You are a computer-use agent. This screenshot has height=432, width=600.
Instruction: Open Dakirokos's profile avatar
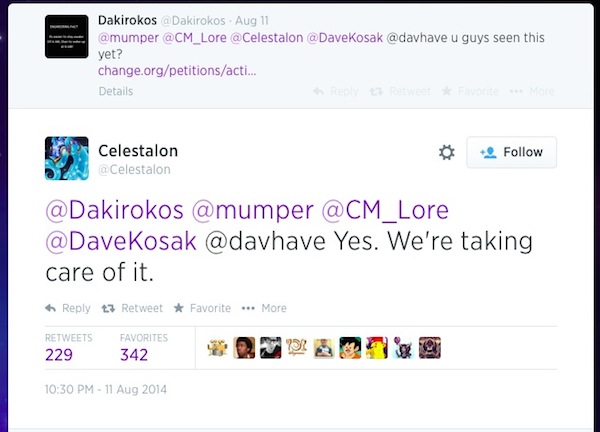click(65, 36)
